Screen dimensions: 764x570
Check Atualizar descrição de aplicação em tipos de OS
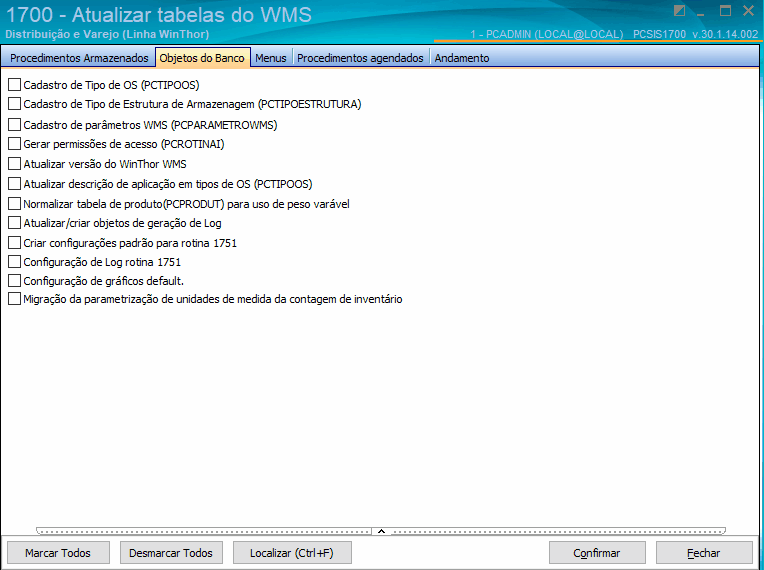coord(15,184)
